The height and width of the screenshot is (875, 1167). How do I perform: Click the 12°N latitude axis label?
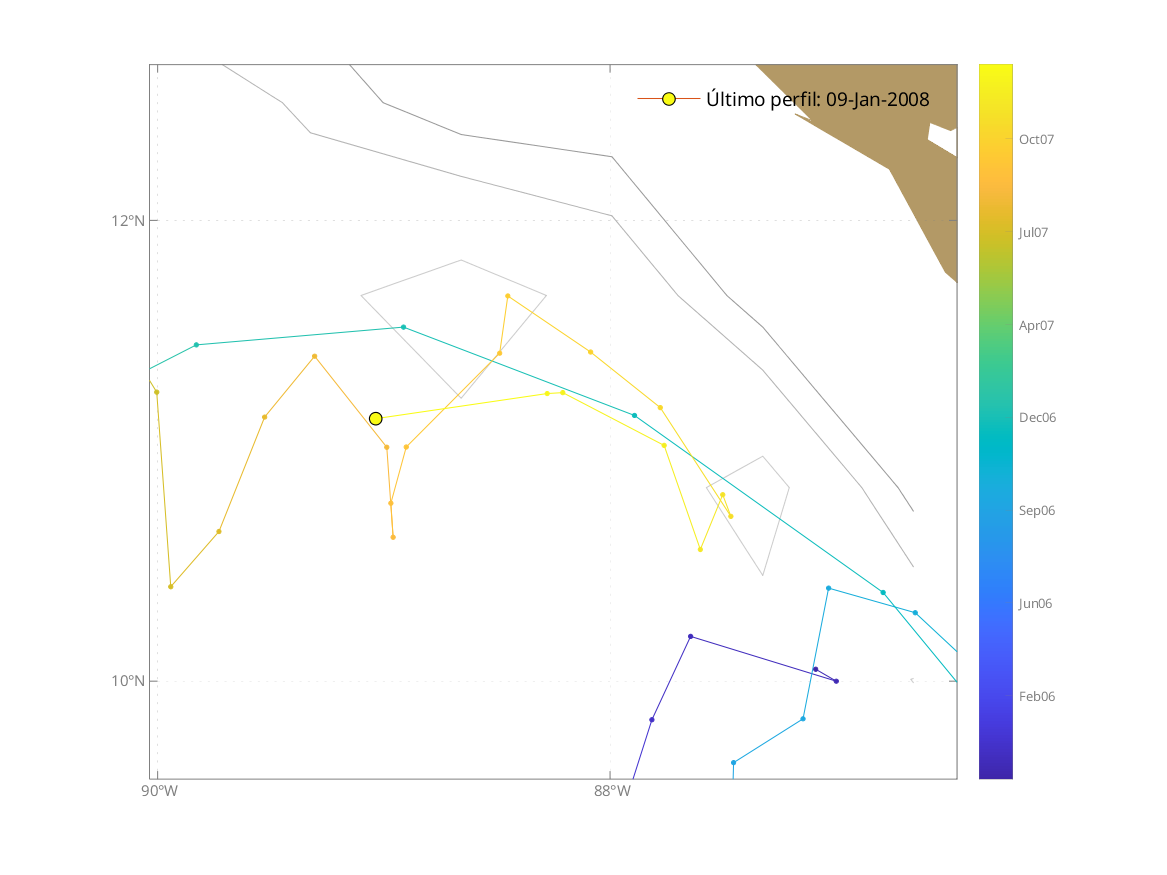[x=126, y=220]
